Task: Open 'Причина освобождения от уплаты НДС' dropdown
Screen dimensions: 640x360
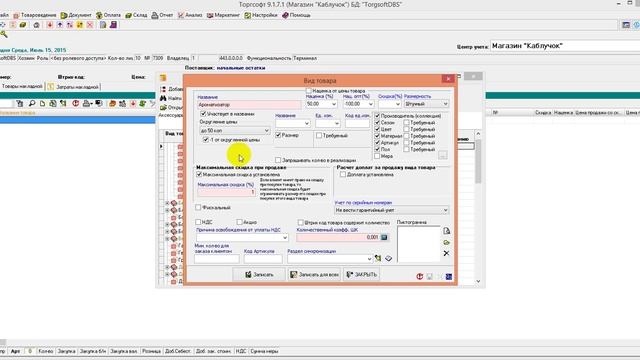Action: [x=284, y=237]
